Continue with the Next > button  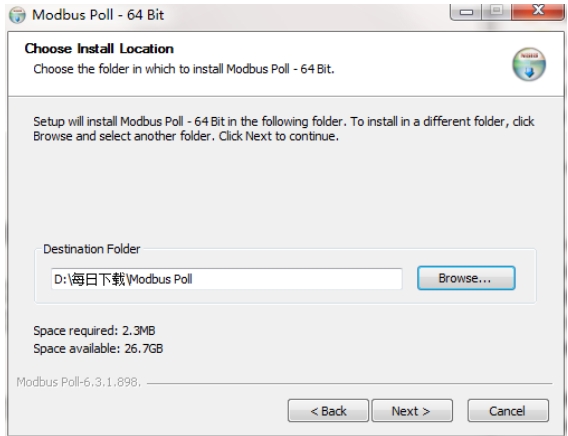(412, 411)
